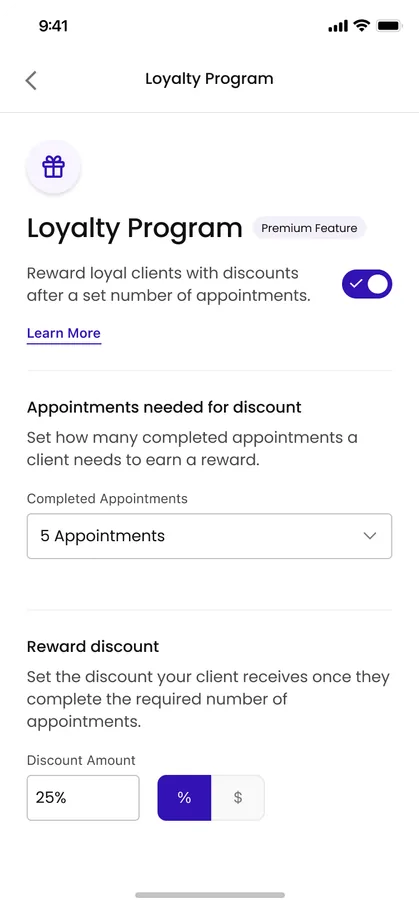Viewport: 419px width, 908px height.
Task: Tap the gift box icon
Action: pyautogui.click(x=53, y=167)
